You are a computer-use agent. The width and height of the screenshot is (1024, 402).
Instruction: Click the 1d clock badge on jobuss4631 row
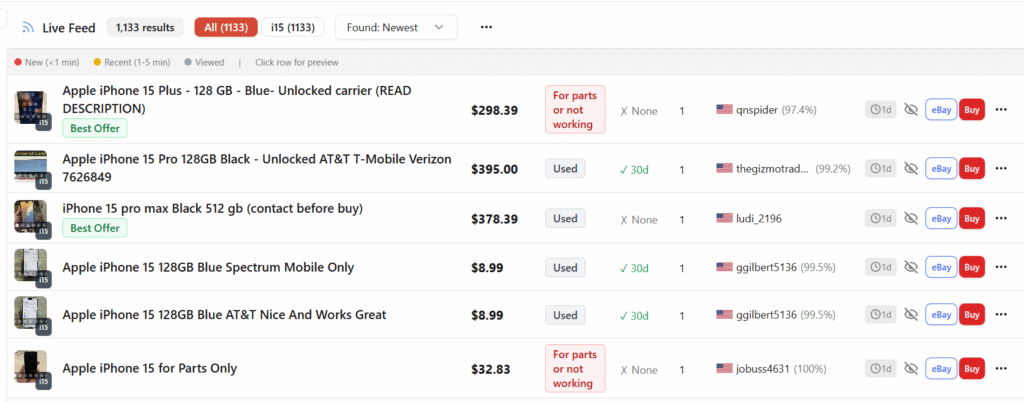point(880,369)
